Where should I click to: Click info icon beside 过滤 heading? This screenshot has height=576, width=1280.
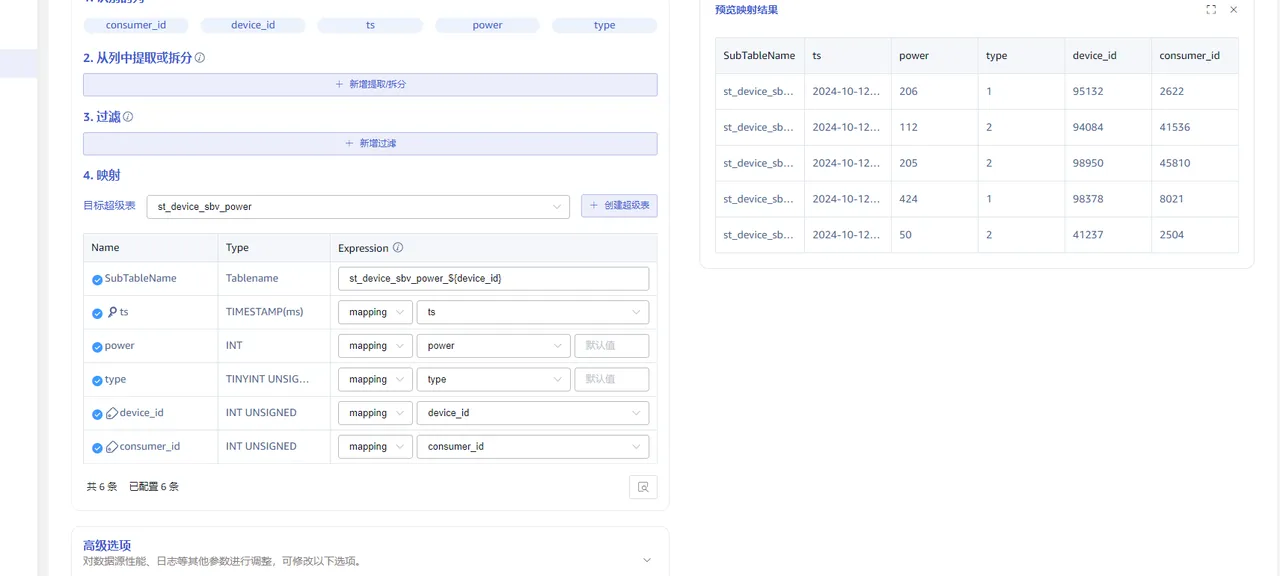click(128, 117)
